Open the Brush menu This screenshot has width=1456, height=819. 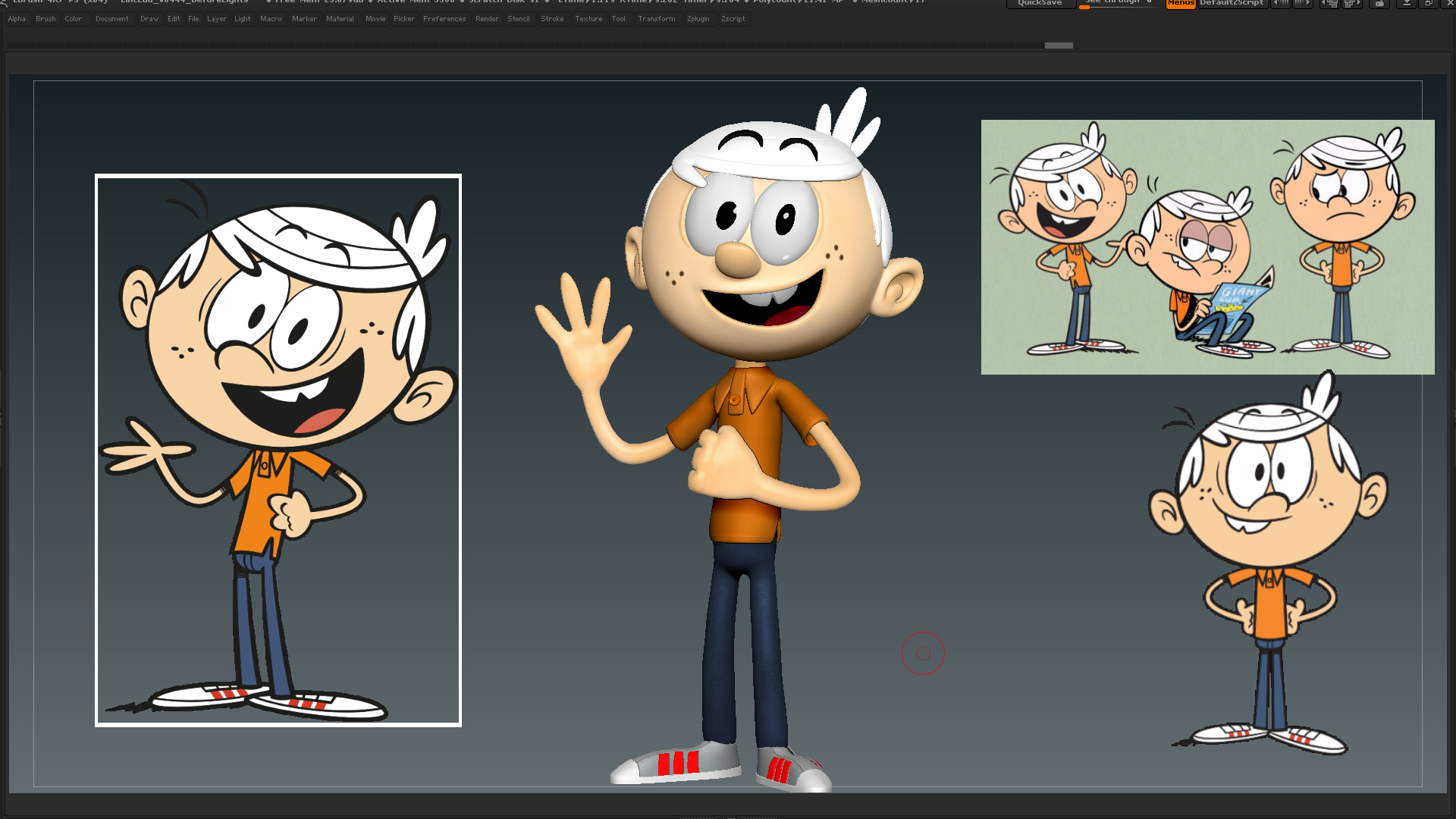coord(45,19)
